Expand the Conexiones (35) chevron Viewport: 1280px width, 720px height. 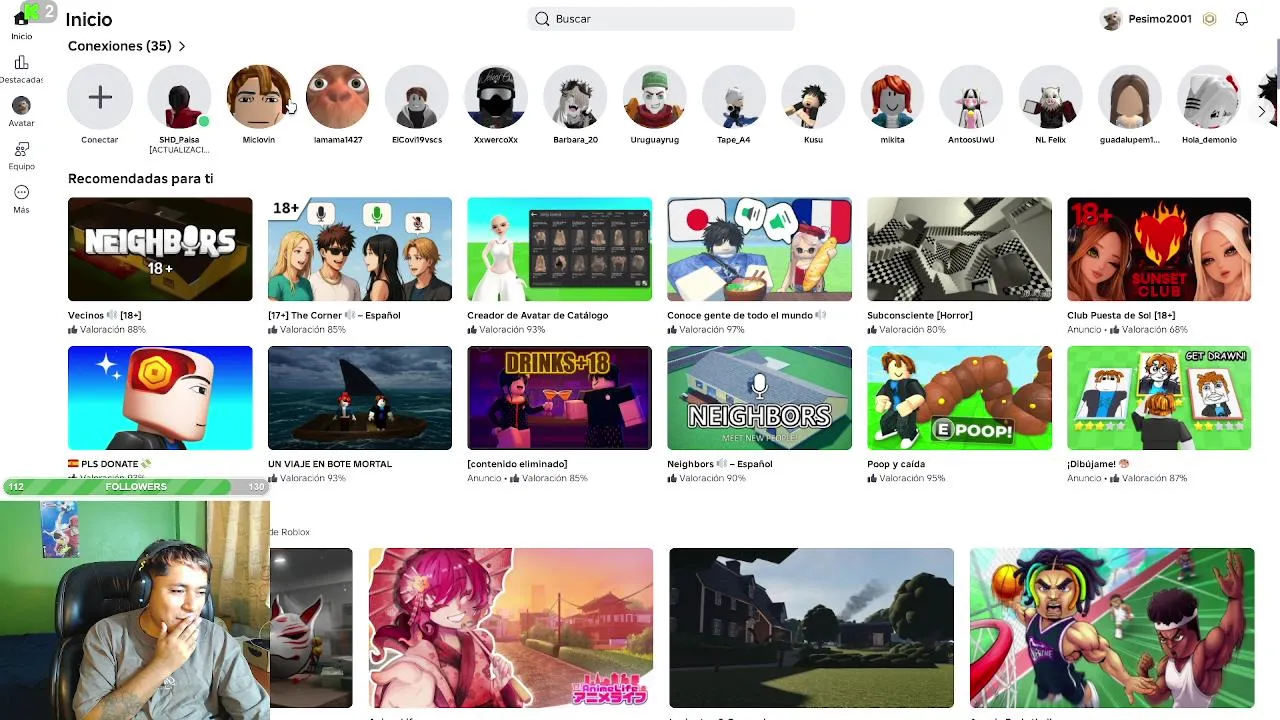(182, 46)
